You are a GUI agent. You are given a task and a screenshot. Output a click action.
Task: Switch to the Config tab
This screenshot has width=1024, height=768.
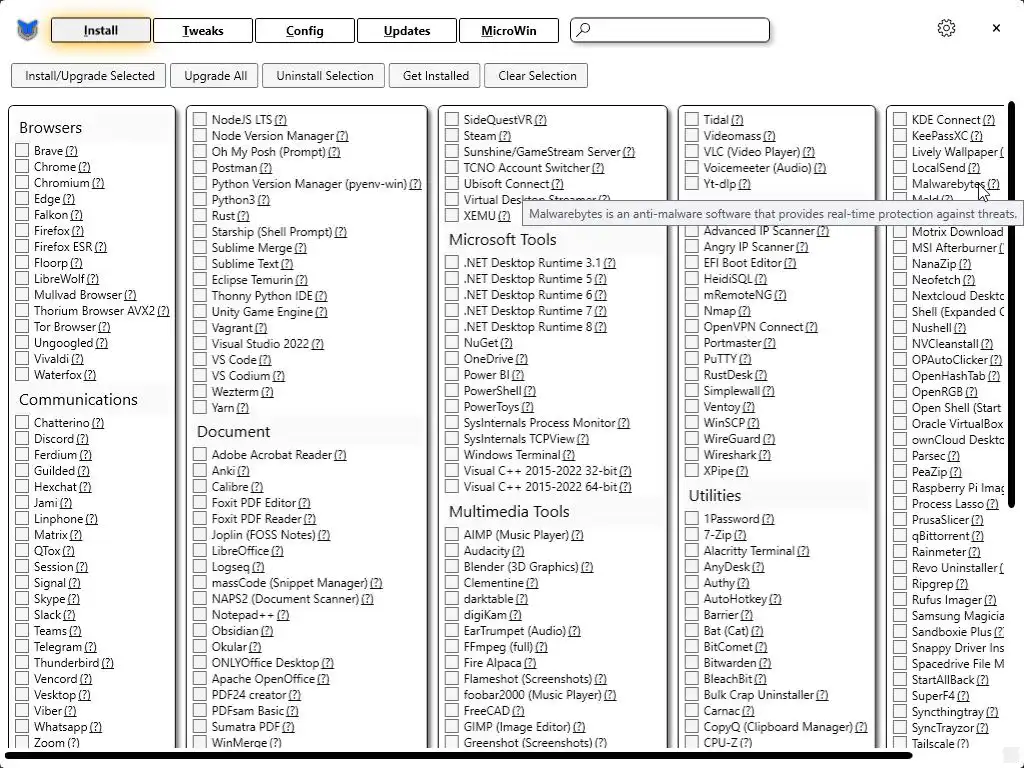[x=304, y=31]
